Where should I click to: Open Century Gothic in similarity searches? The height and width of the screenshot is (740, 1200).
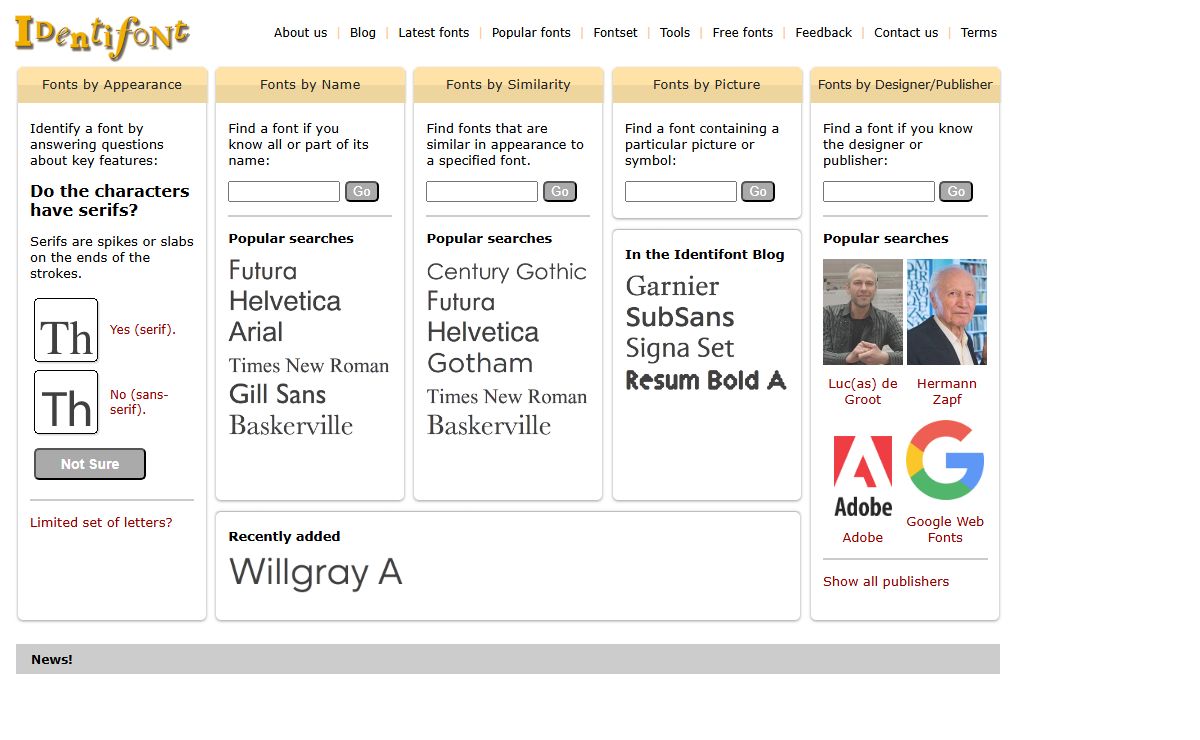point(507,272)
